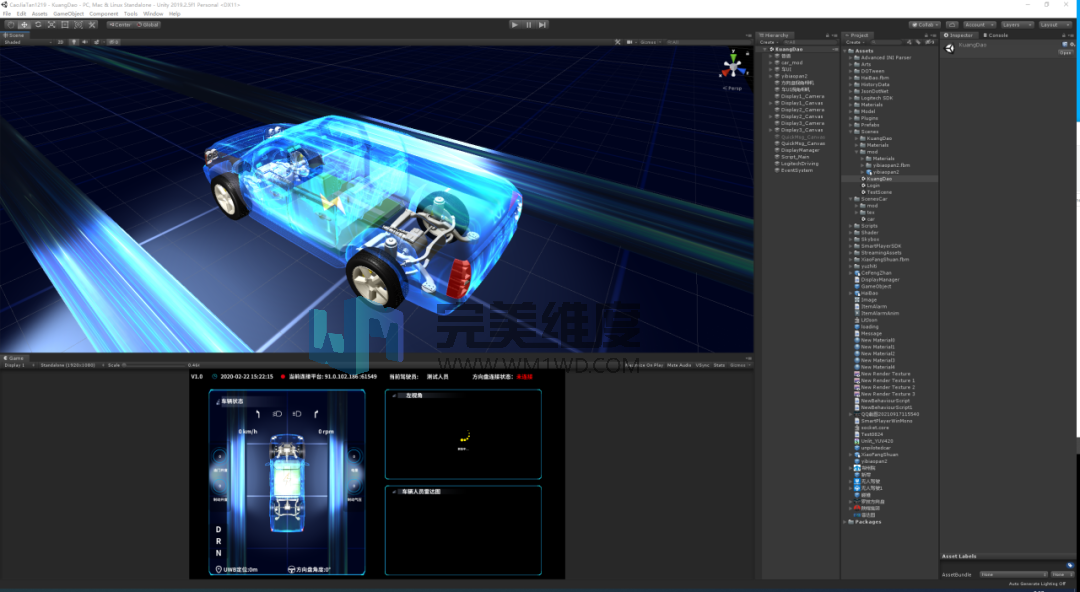Toggle Mute Audio in Game view
The width and height of the screenshot is (1080, 592).
point(679,365)
